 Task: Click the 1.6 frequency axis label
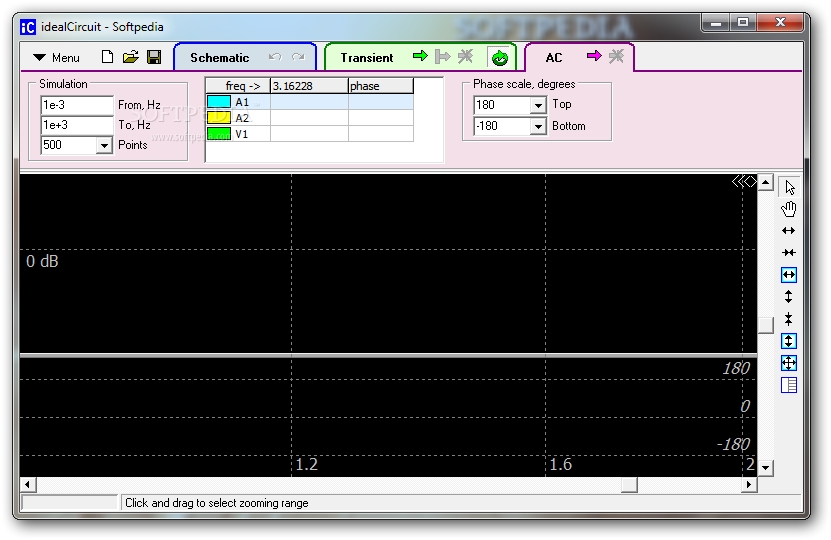click(561, 465)
